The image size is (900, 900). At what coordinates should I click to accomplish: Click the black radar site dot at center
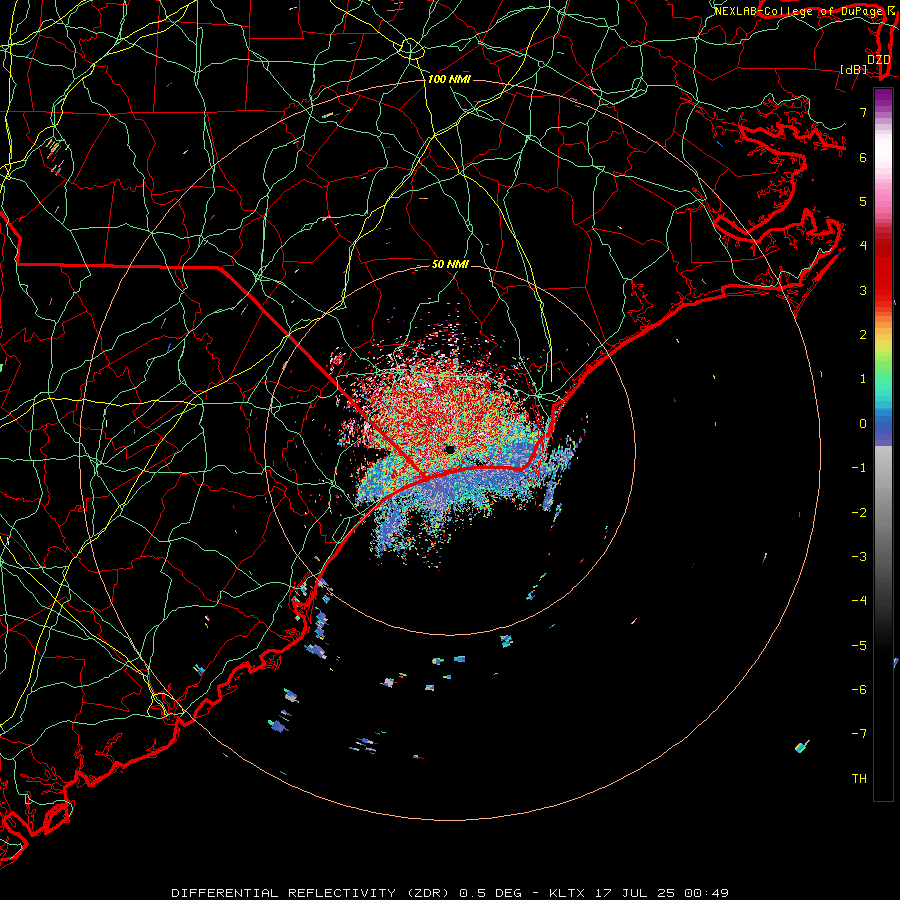450,449
